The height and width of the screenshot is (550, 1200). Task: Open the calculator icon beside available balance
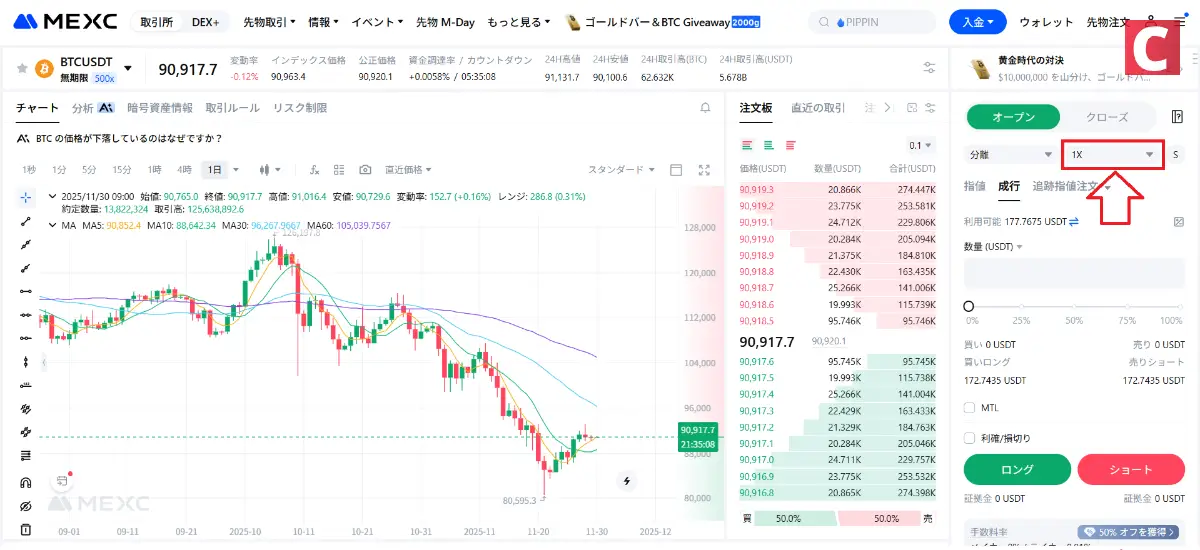[x=1179, y=221]
